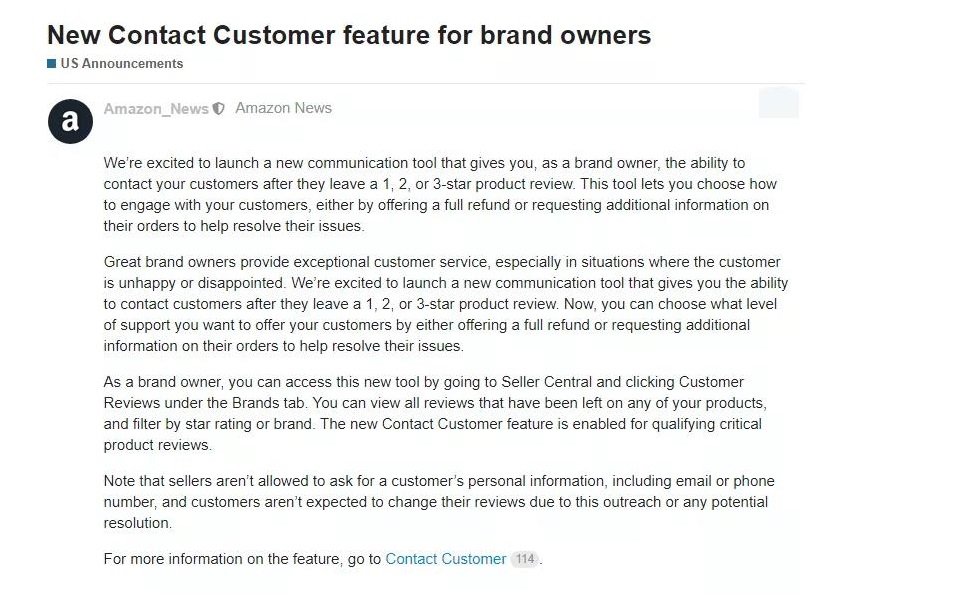This screenshot has height=595, width=956.
Task: Click the moderator shield icon beside Amazon_News
Action: pyautogui.click(x=219, y=109)
